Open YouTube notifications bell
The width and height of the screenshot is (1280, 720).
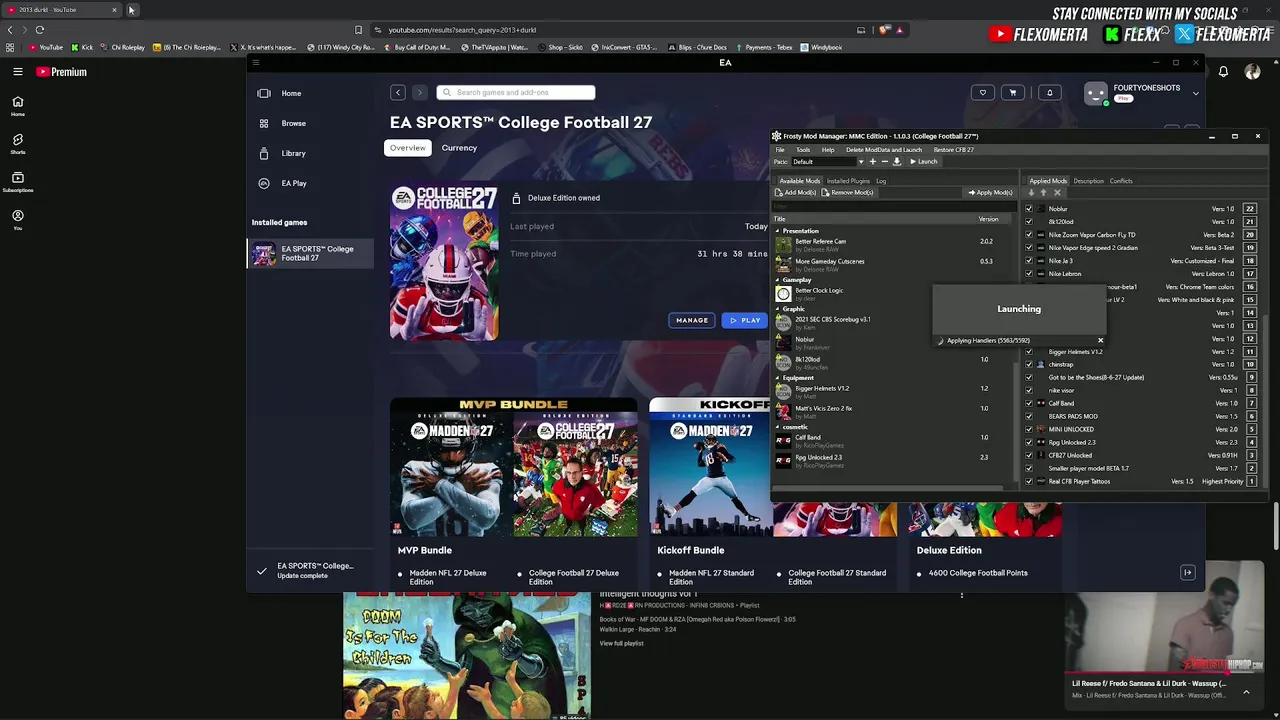tap(1223, 72)
